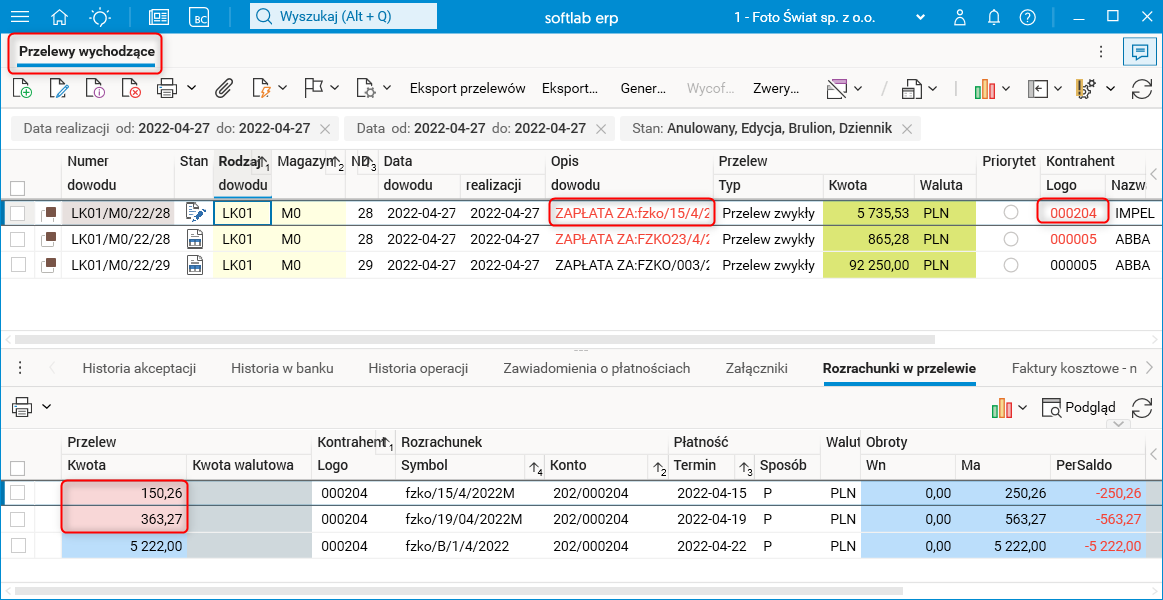The image size is (1163, 600).
Task: Click the flag icon in toolbar
Action: [x=314, y=88]
